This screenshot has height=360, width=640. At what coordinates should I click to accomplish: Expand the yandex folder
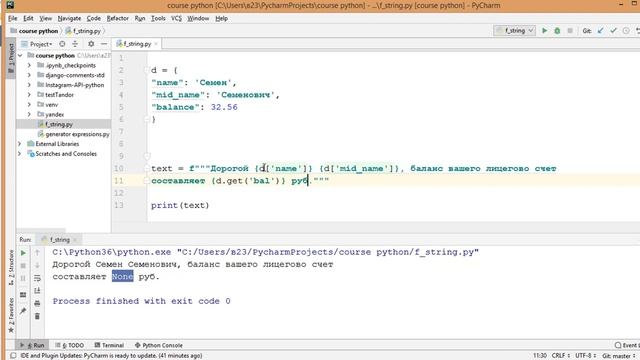29,114
